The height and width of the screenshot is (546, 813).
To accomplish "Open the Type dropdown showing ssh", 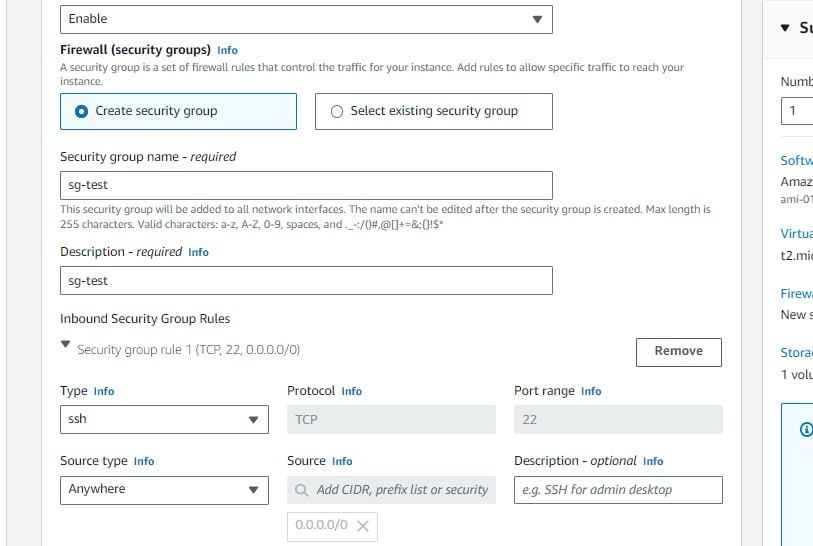I will point(164,419).
